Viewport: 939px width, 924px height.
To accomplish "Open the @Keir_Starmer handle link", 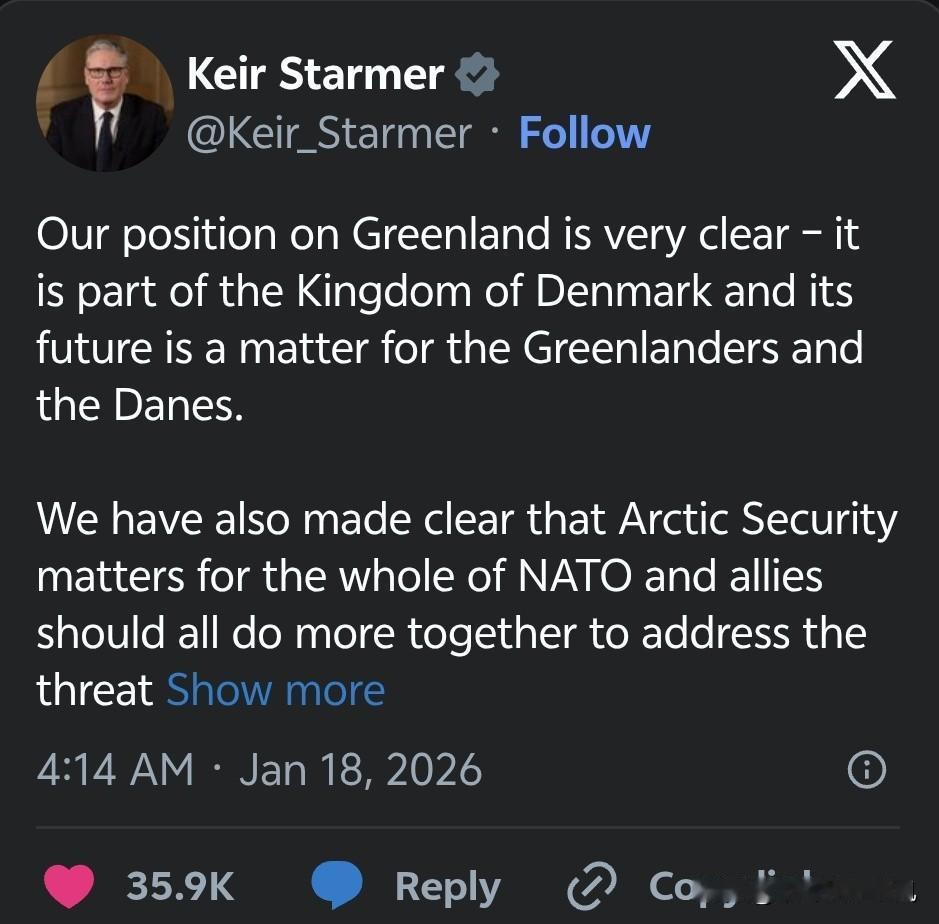I will (x=329, y=133).
